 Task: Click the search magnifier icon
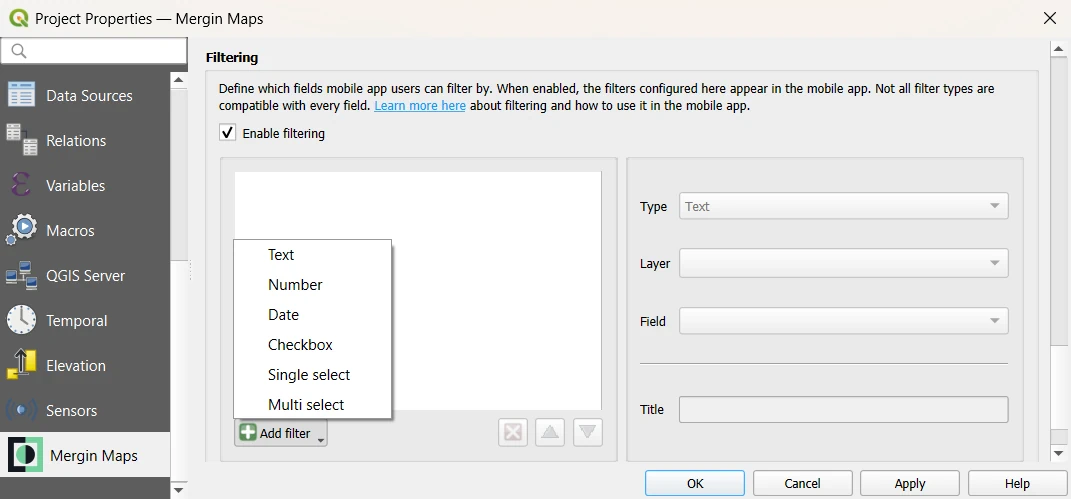18,51
